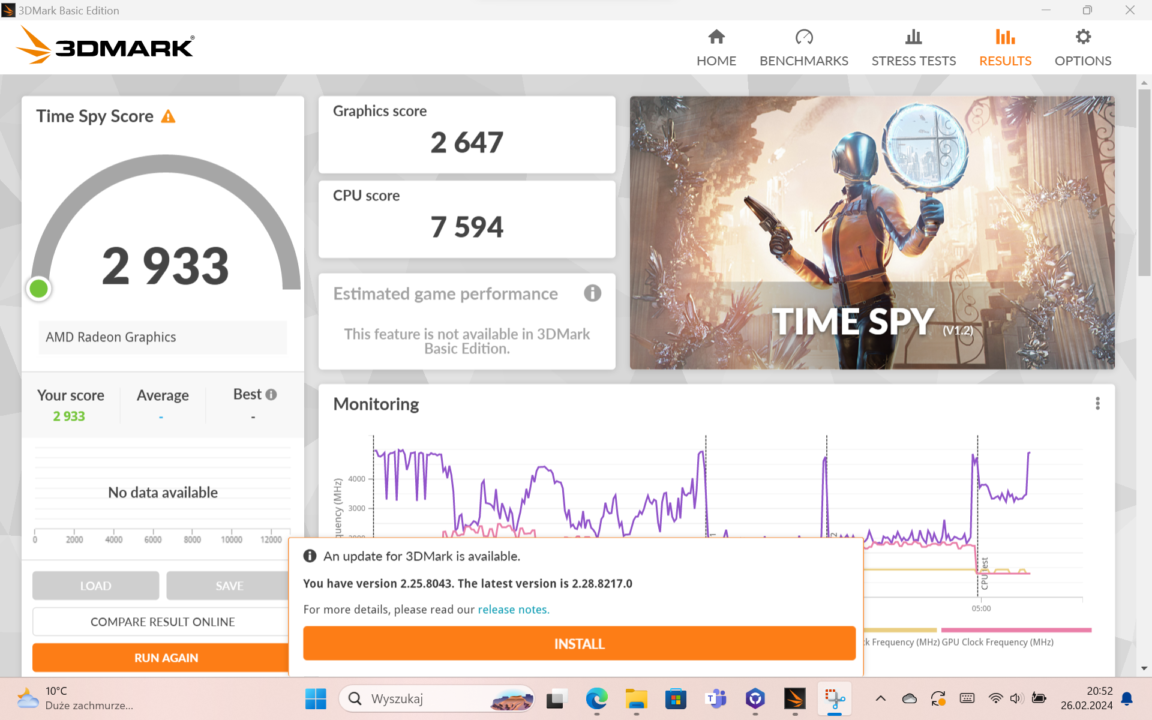The height and width of the screenshot is (720, 1152).
Task: Click the STRESS TESTS bar chart icon
Action: 913,37
